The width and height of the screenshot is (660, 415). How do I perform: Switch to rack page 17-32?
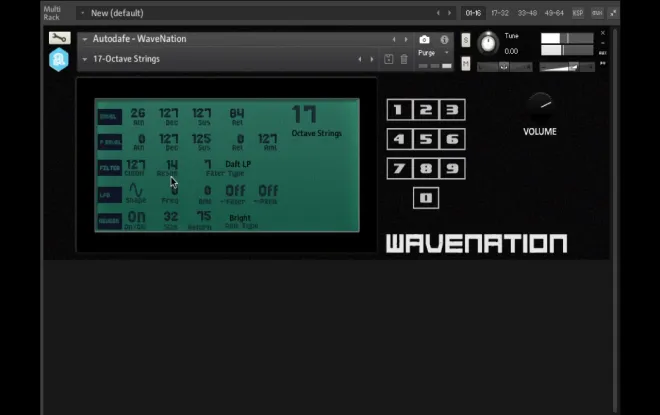pyautogui.click(x=500, y=13)
